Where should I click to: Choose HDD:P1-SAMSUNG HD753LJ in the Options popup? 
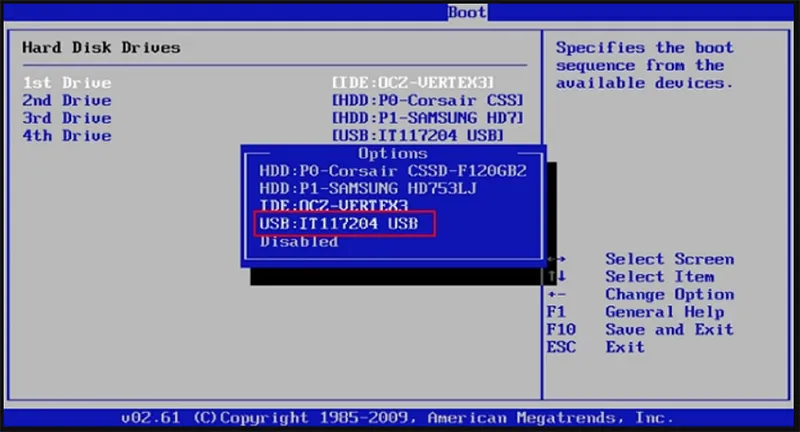[x=368, y=189]
